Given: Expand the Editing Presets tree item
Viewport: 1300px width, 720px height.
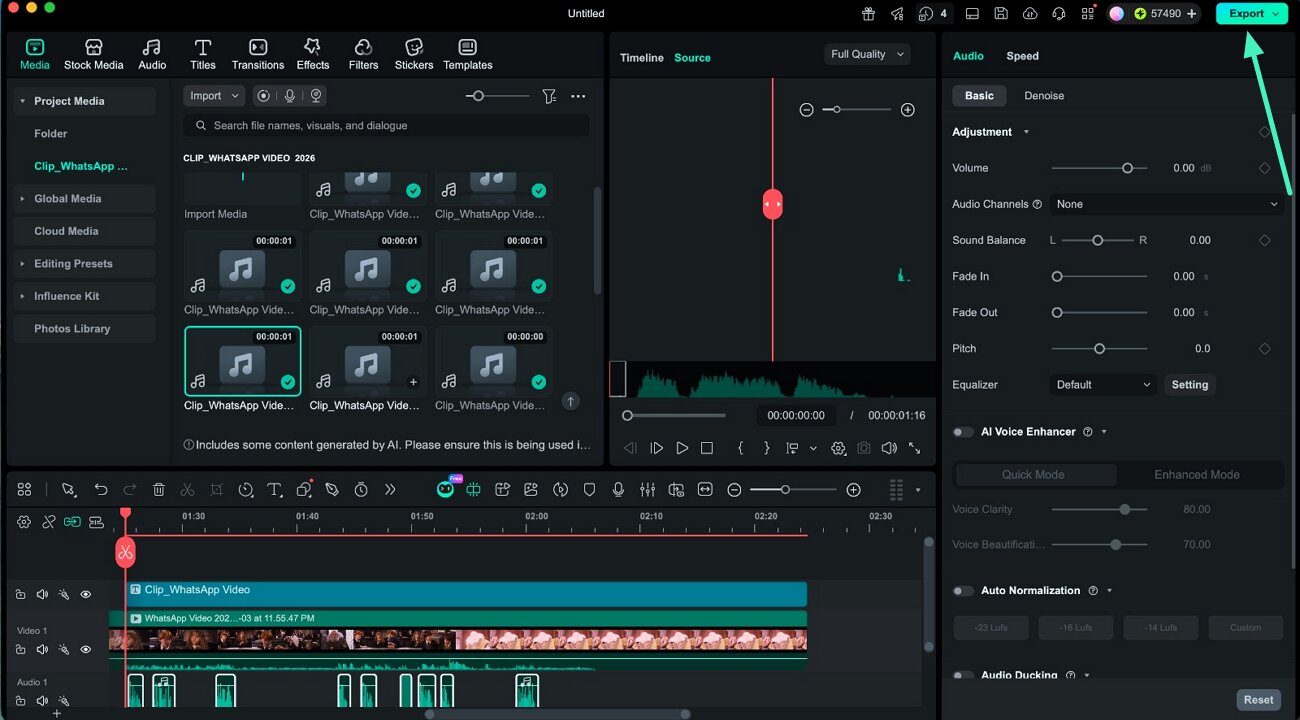Looking at the screenshot, I should click(x=23, y=264).
